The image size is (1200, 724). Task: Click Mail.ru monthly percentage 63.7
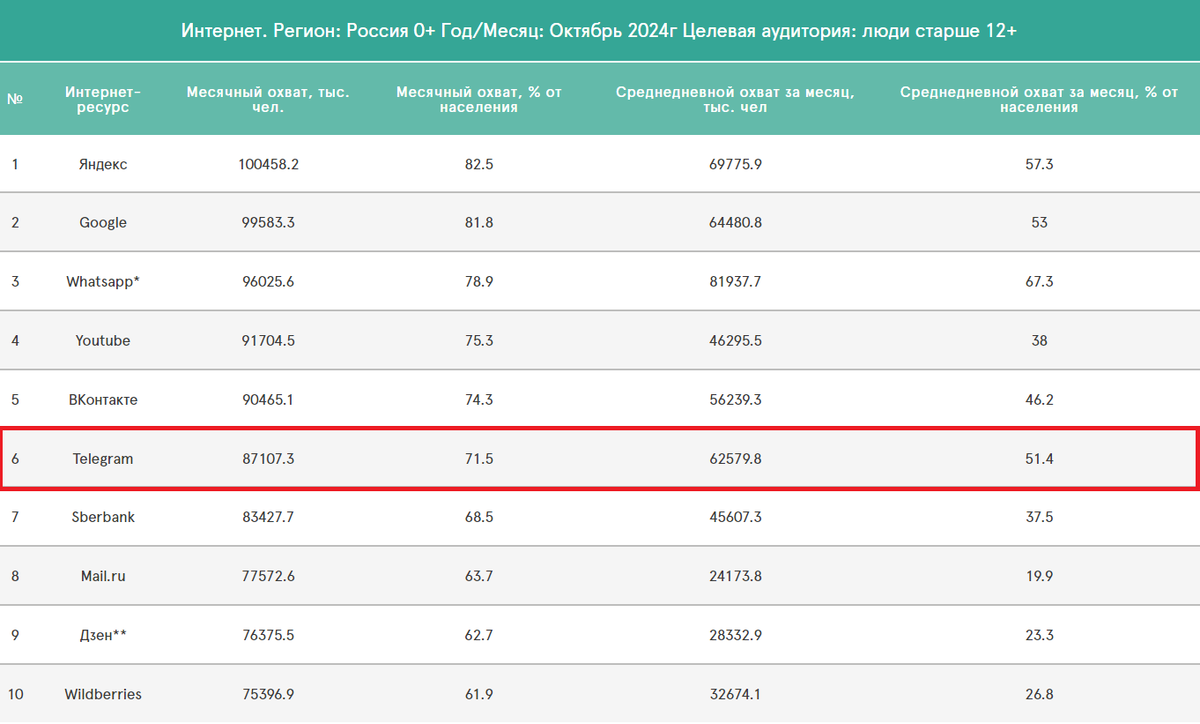pyautogui.click(x=479, y=576)
